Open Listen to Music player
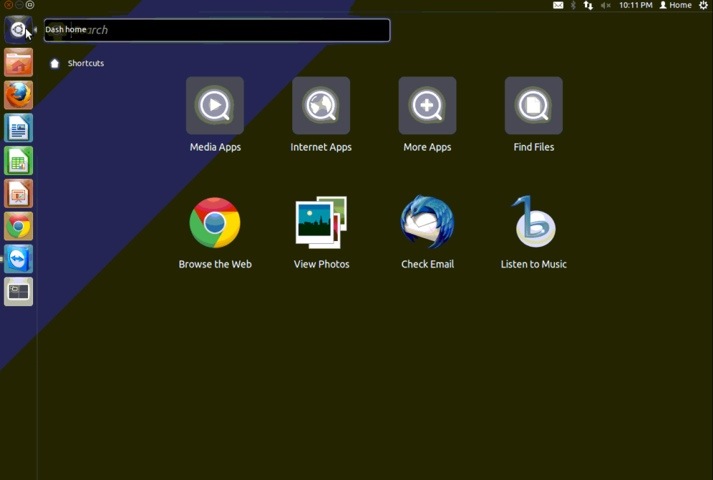This screenshot has height=480, width=713. pyautogui.click(x=533, y=223)
